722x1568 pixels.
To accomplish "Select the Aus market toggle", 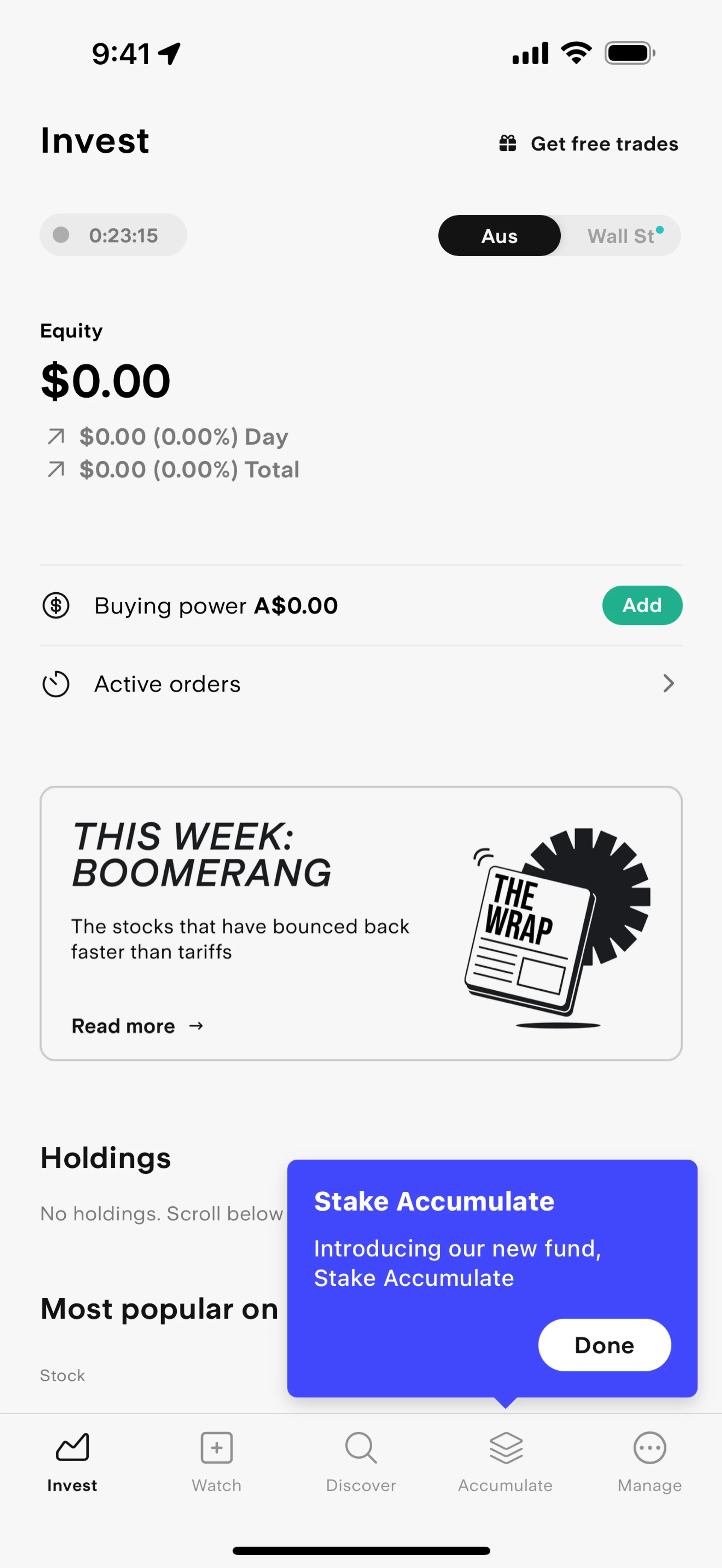I will [x=499, y=236].
